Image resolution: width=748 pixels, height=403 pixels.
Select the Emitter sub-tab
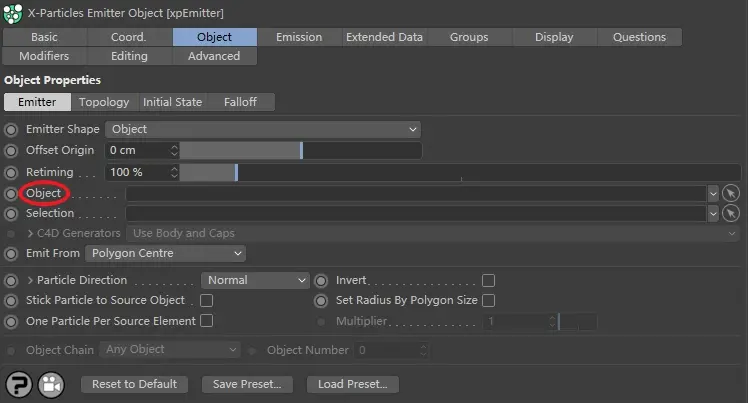click(x=37, y=102)
